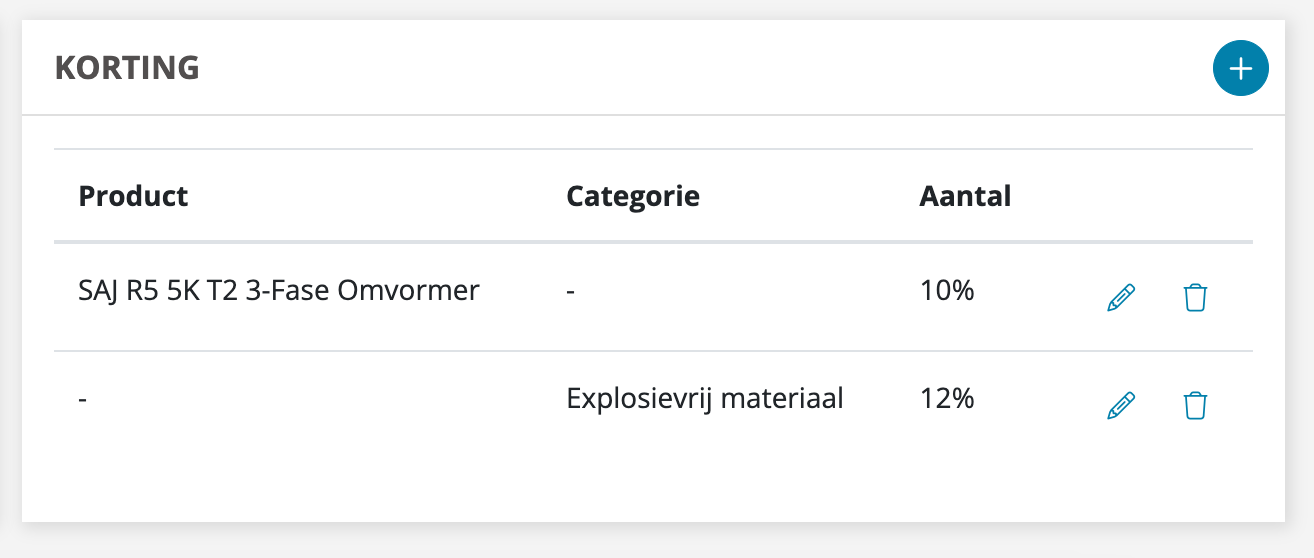Edit the SAJ R5 5K T2 discount row
This screenshot has width=1314, height=558.
click(x=1122, y=297)
